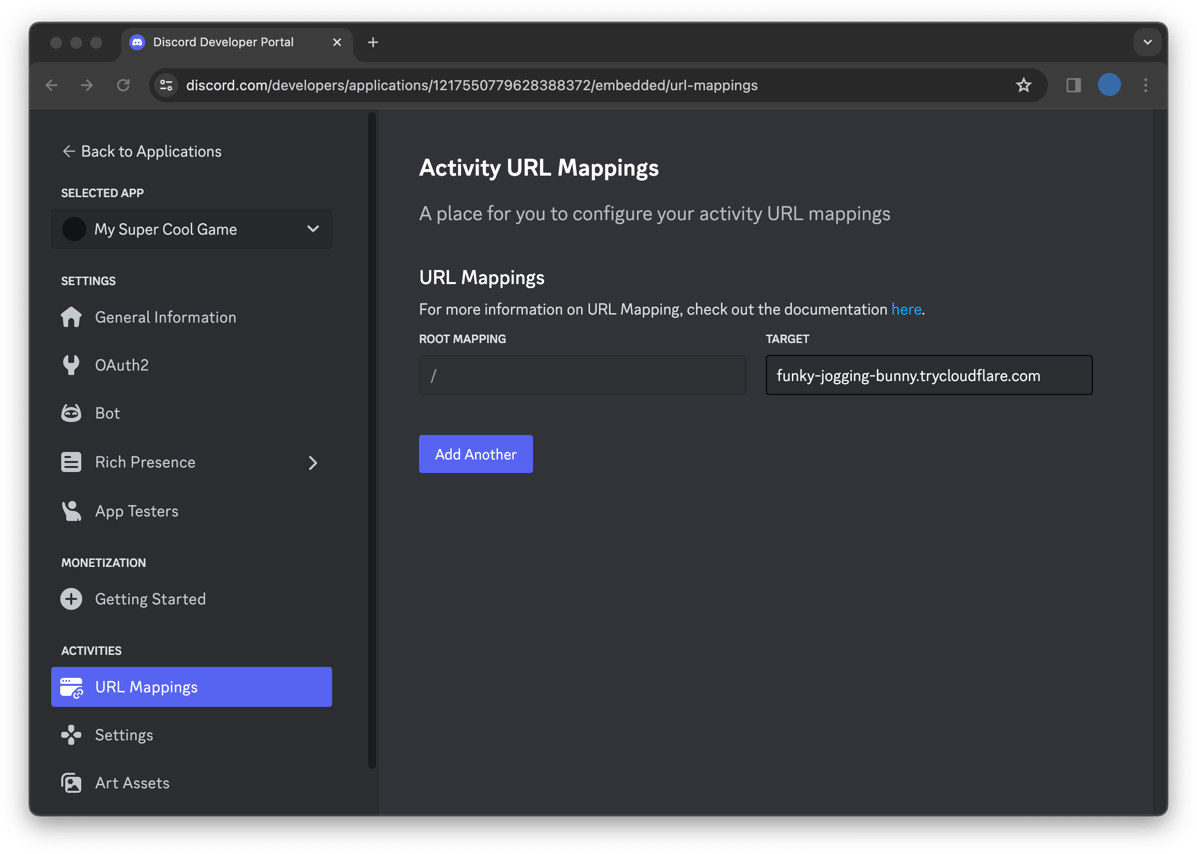
Task: Click the browser forward arrow
Action: pyautogui.click(x=87, y=85)
